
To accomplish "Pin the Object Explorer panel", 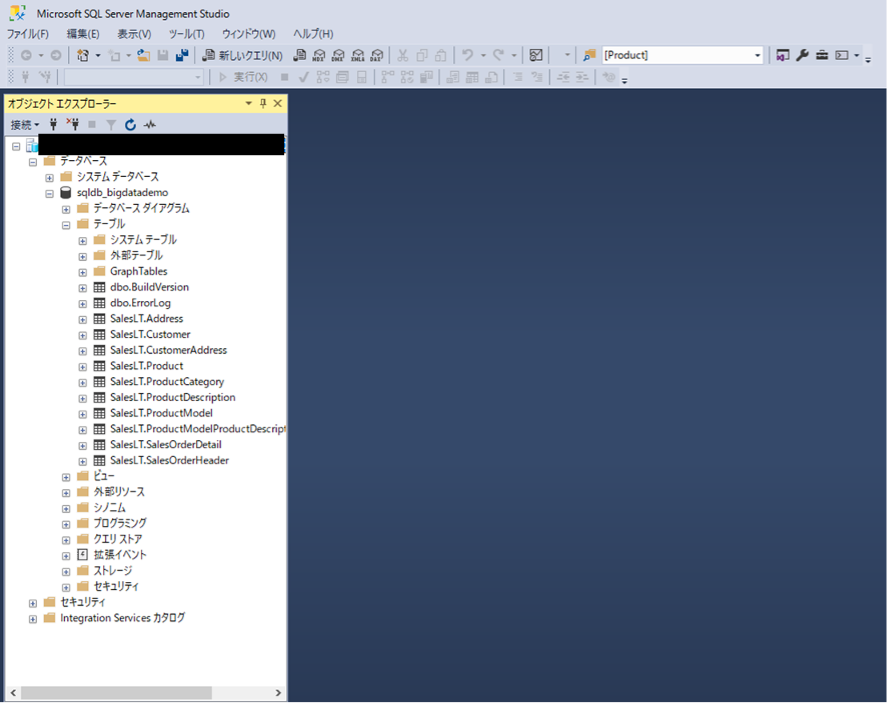I will 263,103.
